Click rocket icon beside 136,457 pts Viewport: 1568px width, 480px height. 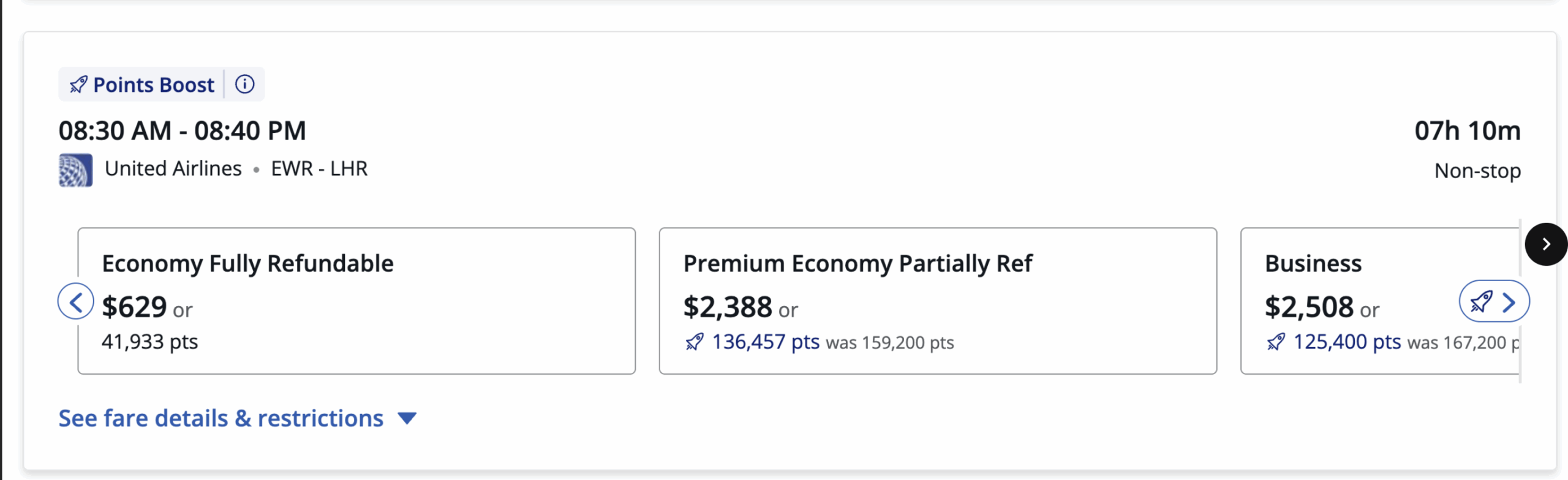695,342
